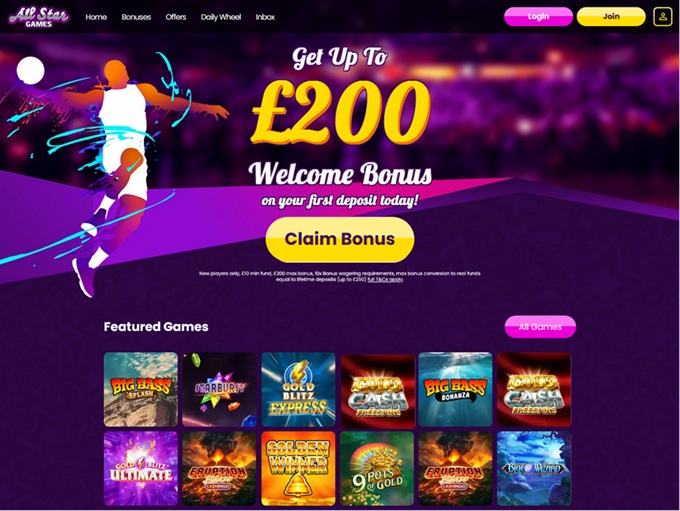The image size is (680, 511).
Task: Launch the Starburst game tile
Action: coord(219,389)
